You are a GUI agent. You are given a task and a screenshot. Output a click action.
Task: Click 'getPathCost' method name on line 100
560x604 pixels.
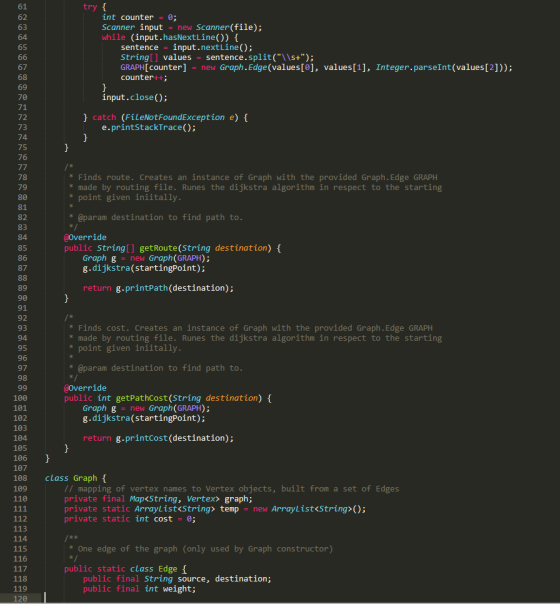coord(142,398)
